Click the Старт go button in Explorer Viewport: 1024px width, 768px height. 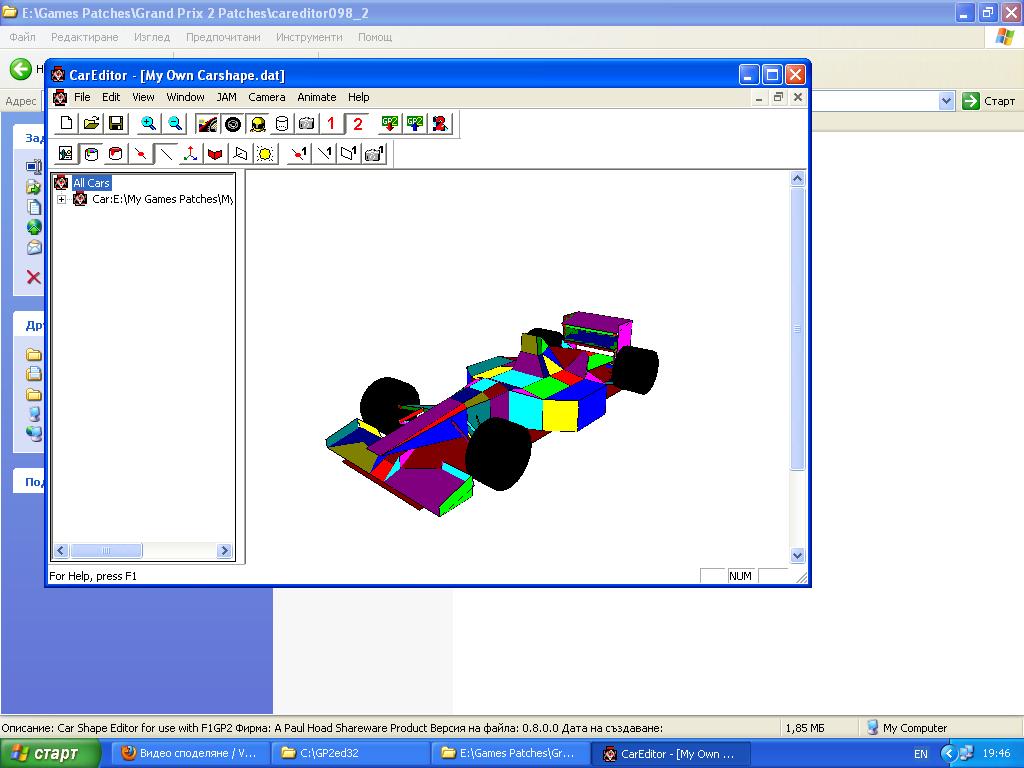point(988,101)
